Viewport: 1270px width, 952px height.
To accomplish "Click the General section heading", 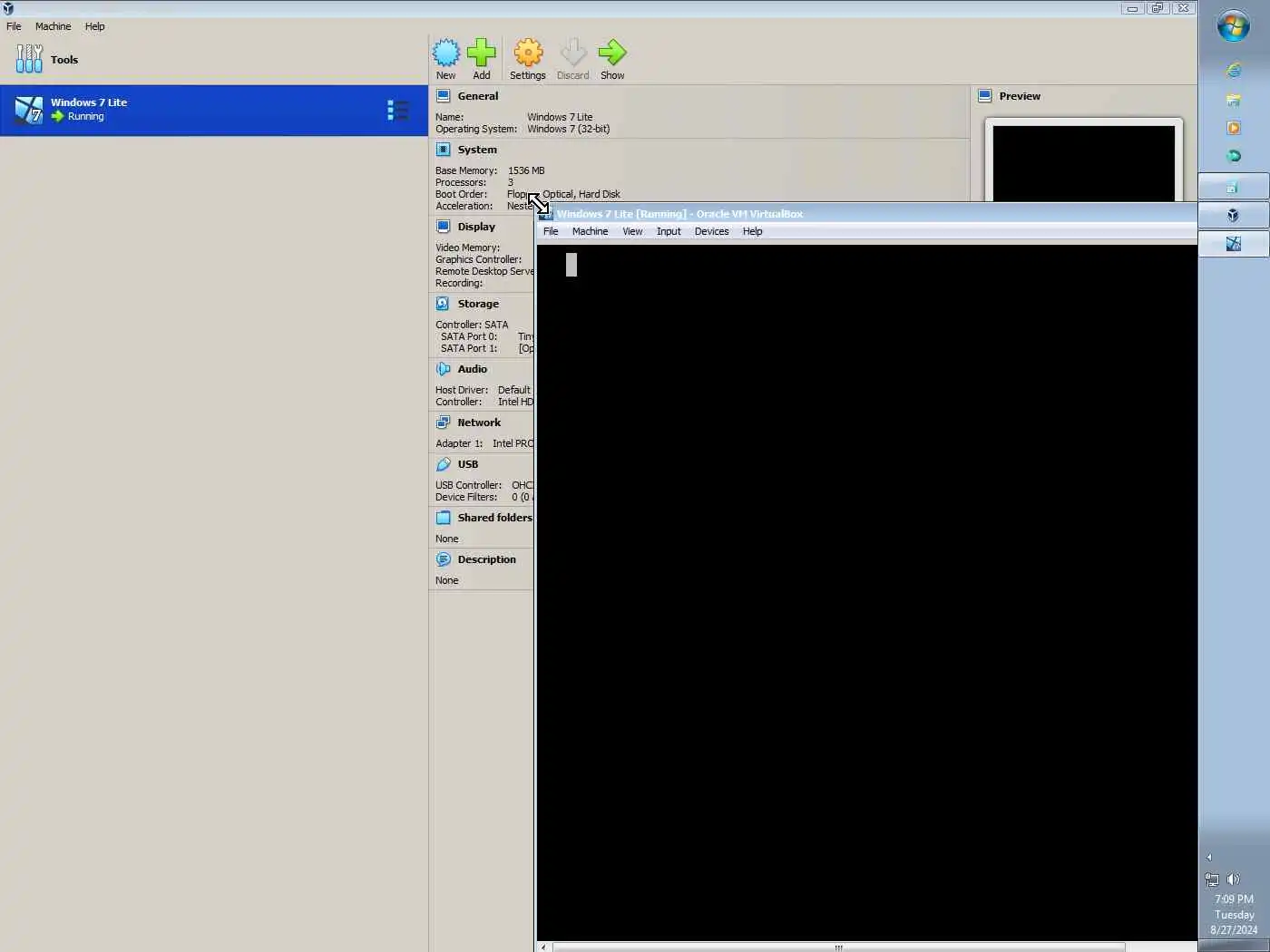I will tap(478, 95).
